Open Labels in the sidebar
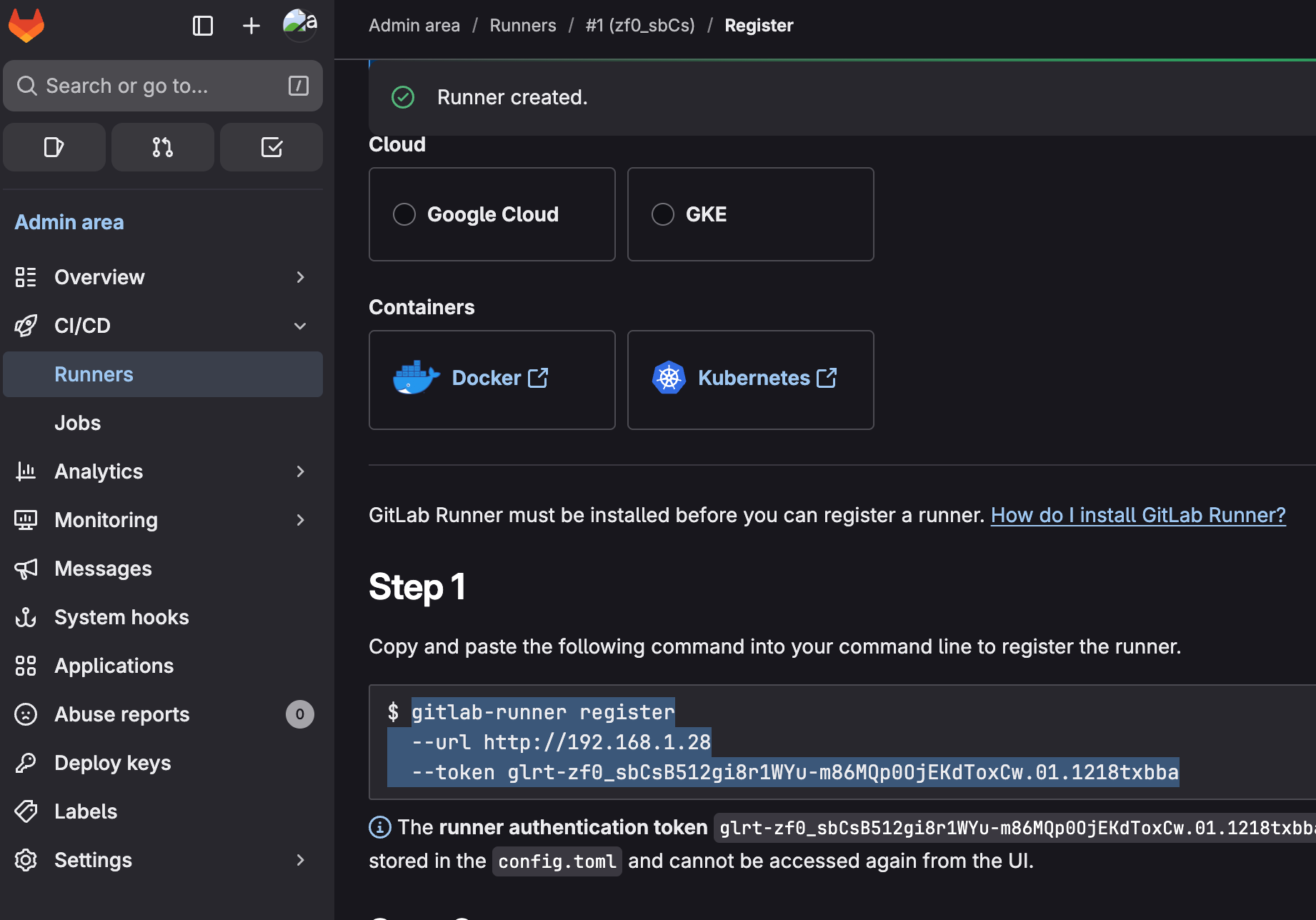Viewport: 1316px width, 920px height. (163, 811)
